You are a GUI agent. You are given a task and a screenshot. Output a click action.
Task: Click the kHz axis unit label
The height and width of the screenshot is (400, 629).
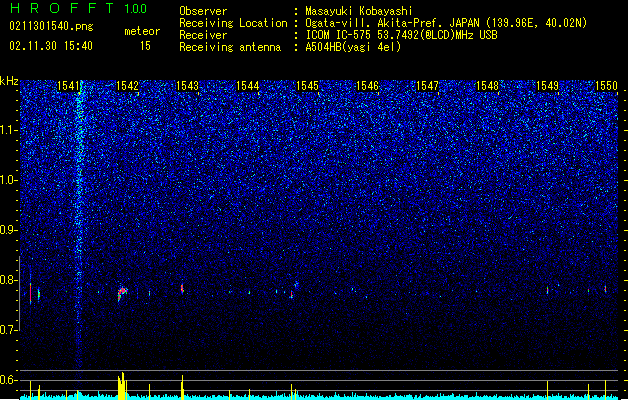click(x=9, y=81)
